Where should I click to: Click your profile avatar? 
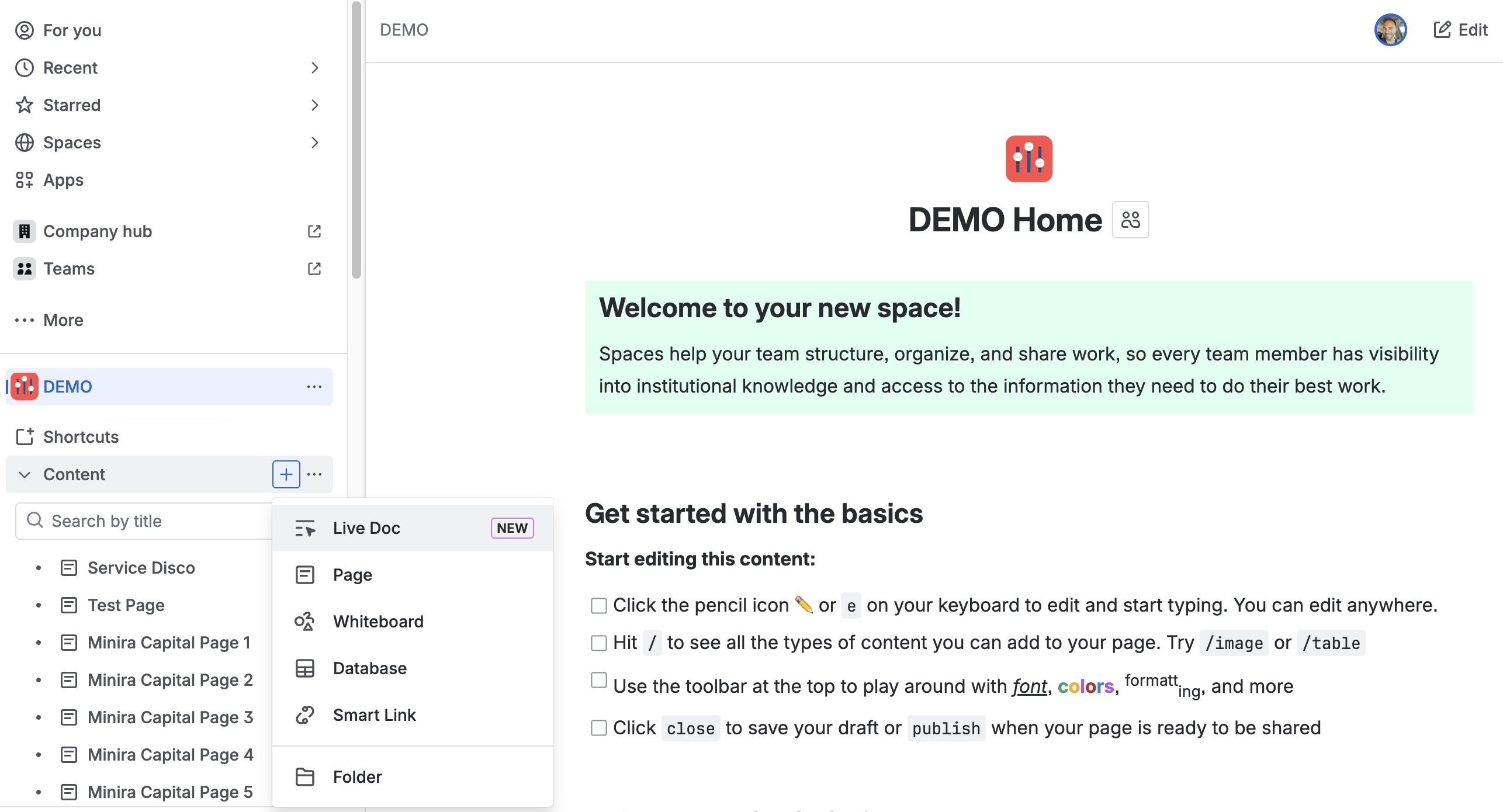click(1391, 29)
